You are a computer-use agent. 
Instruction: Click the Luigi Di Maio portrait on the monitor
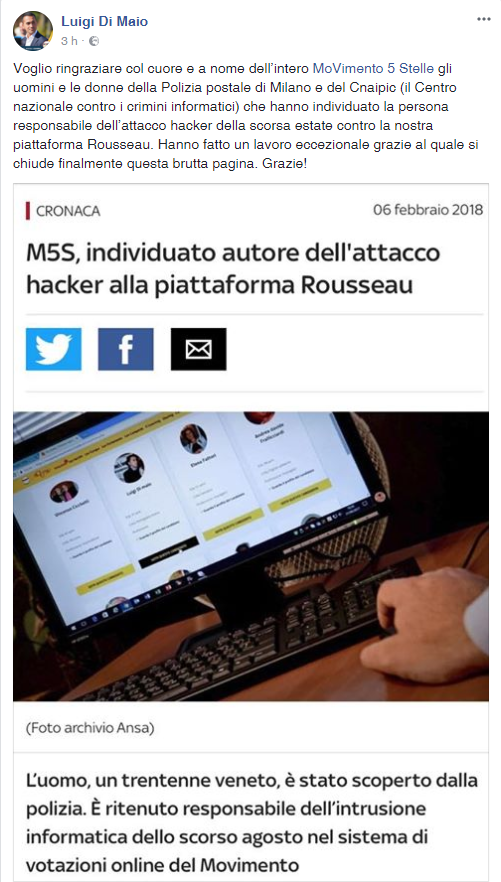coord(129,469)
